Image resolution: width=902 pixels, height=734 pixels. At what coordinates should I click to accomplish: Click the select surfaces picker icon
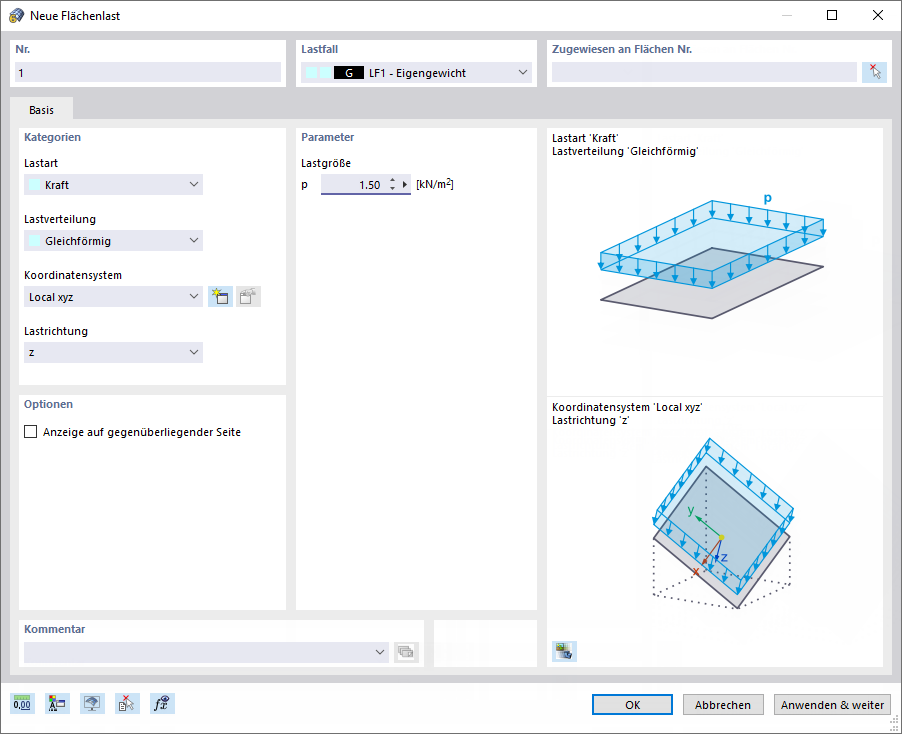pyautogui.click(x=874, y=72)
